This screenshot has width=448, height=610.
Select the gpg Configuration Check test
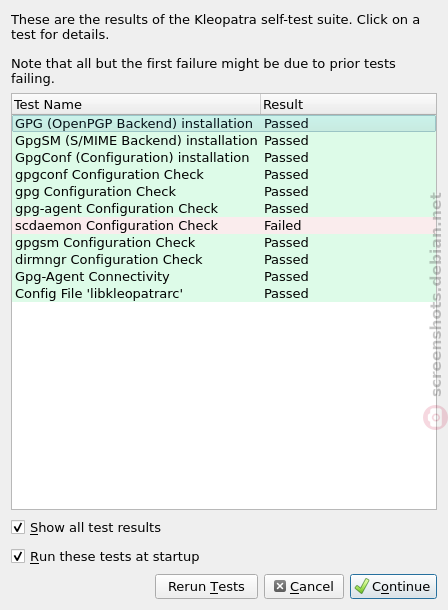coord(224,191)
